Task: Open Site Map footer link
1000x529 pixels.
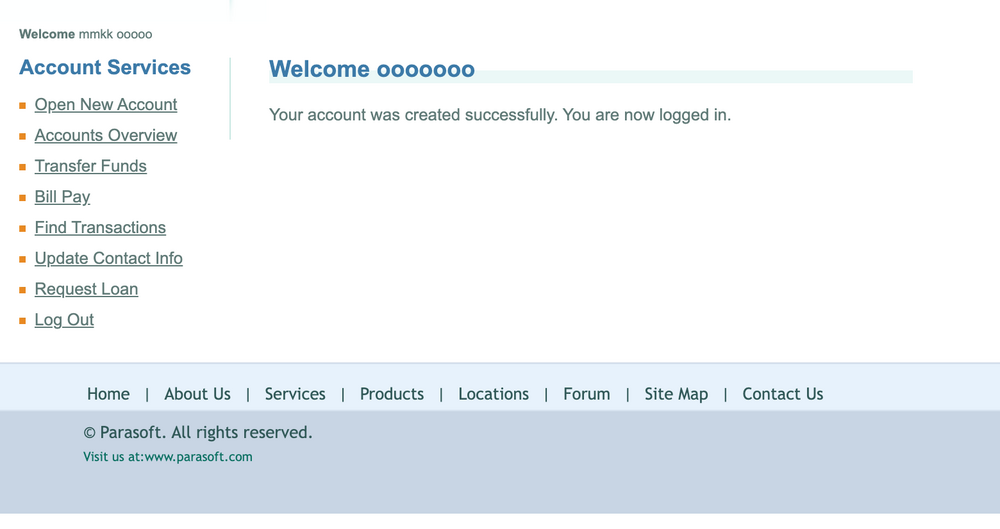Action: [676, 394]
